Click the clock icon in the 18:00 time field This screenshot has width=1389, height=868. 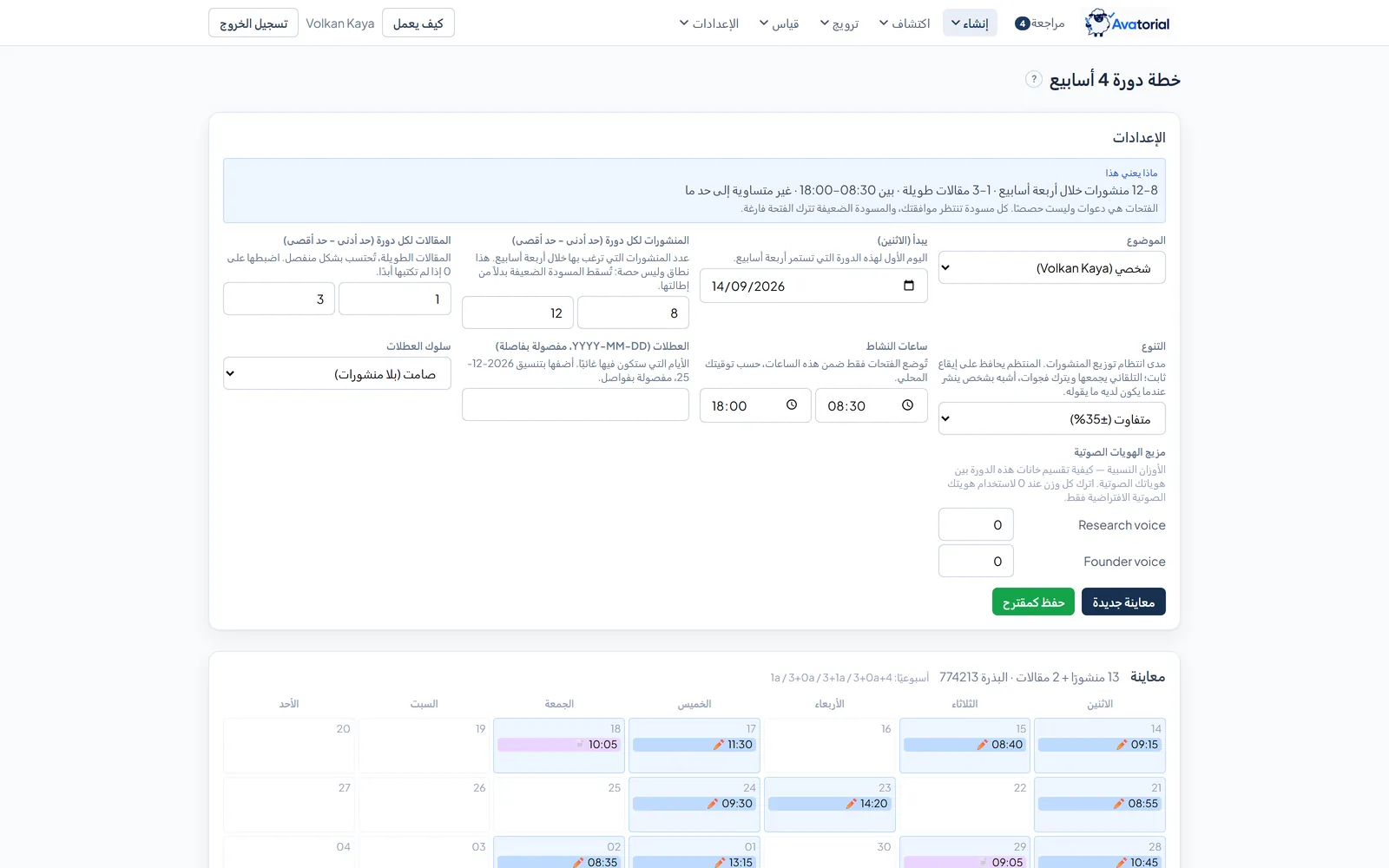792,405
